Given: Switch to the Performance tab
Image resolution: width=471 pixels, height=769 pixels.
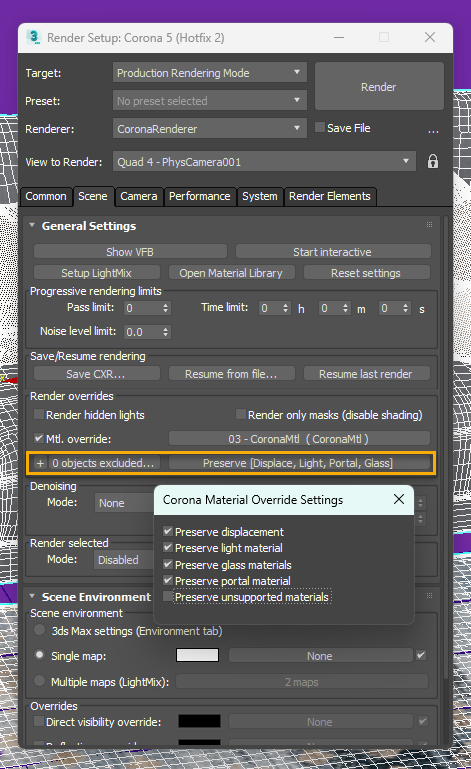Looking at the screenshot, I should tap(200, 196).
